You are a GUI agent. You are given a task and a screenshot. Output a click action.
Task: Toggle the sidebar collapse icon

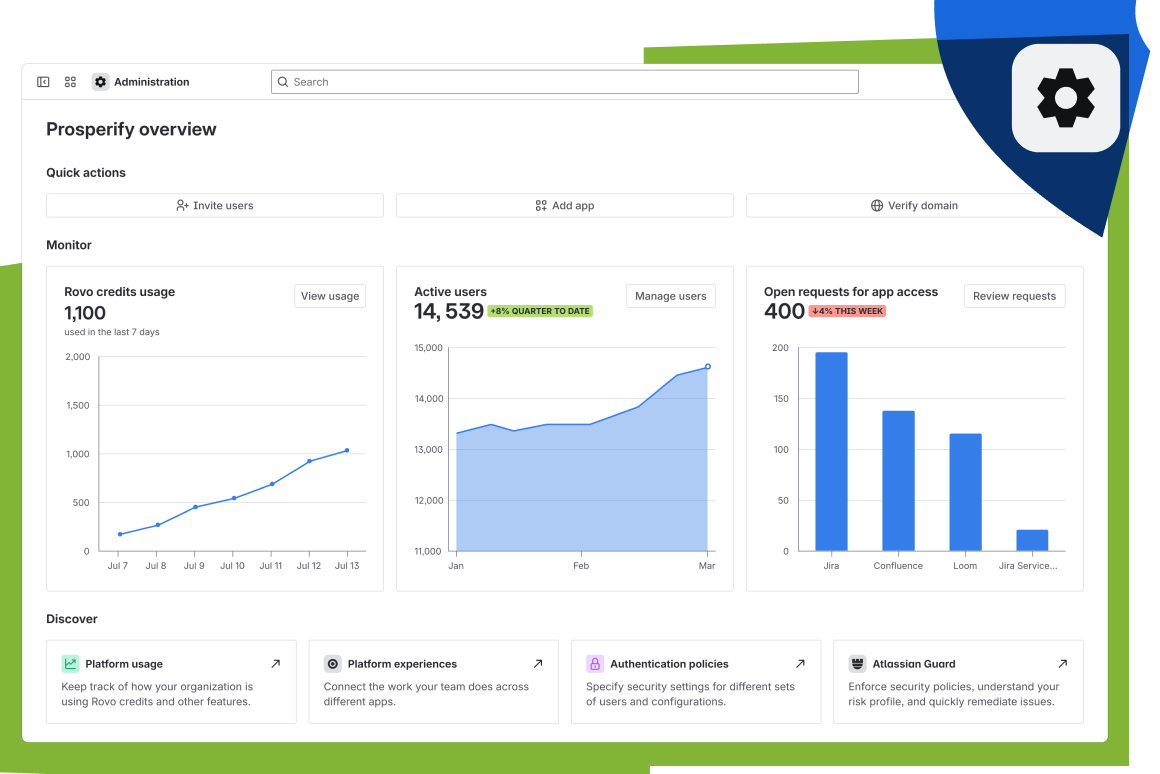click(43, 82)
